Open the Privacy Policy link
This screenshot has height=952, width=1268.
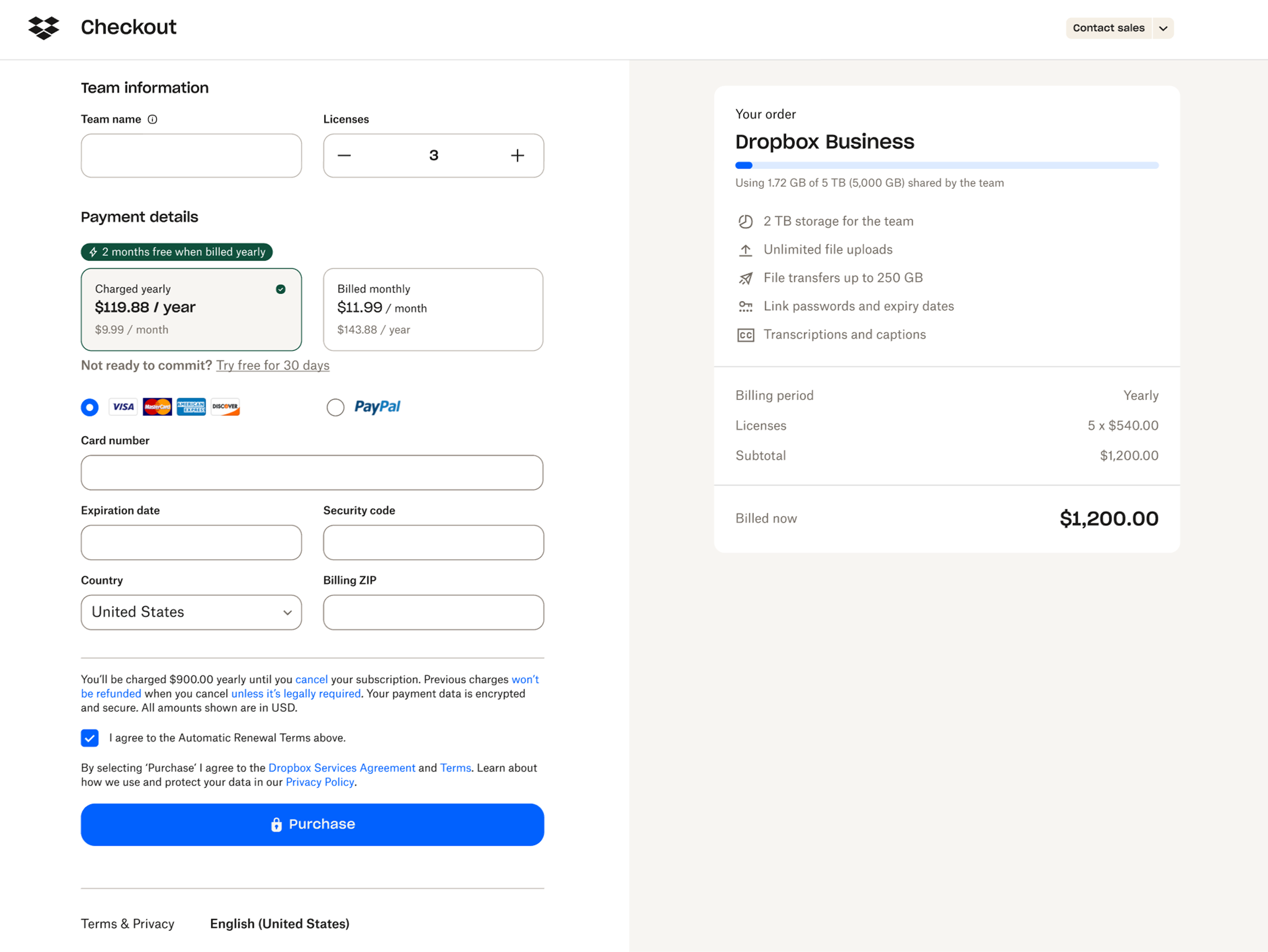point(319,782)
